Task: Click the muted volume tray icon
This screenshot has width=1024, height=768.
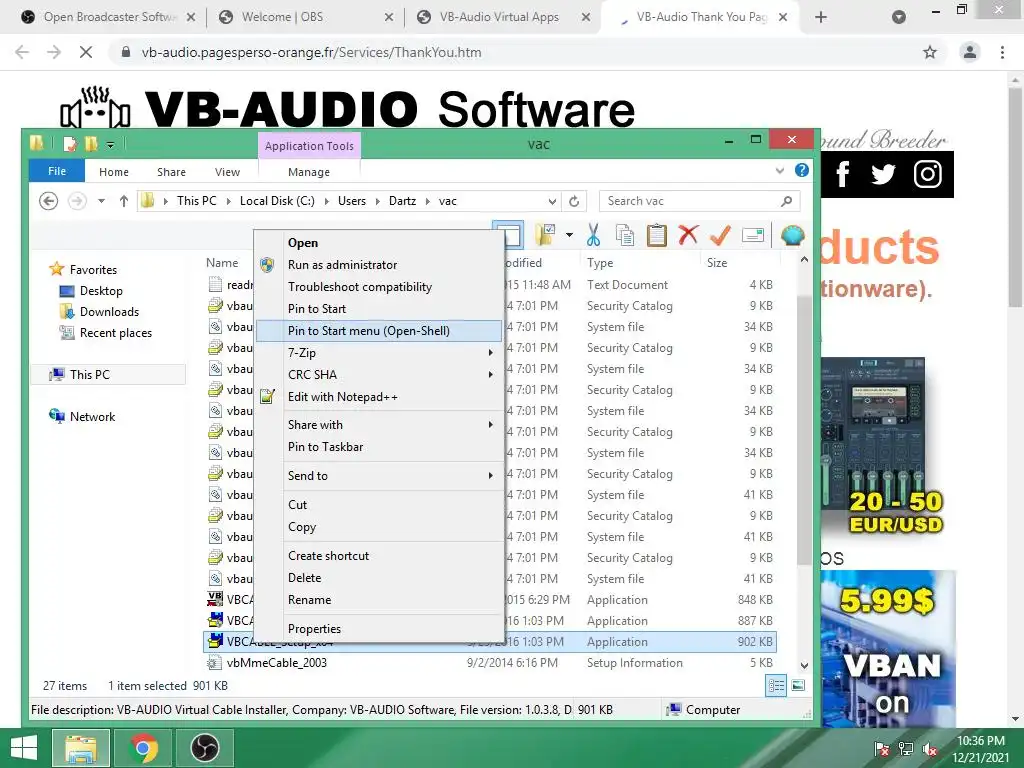Action: pos(930,749)
